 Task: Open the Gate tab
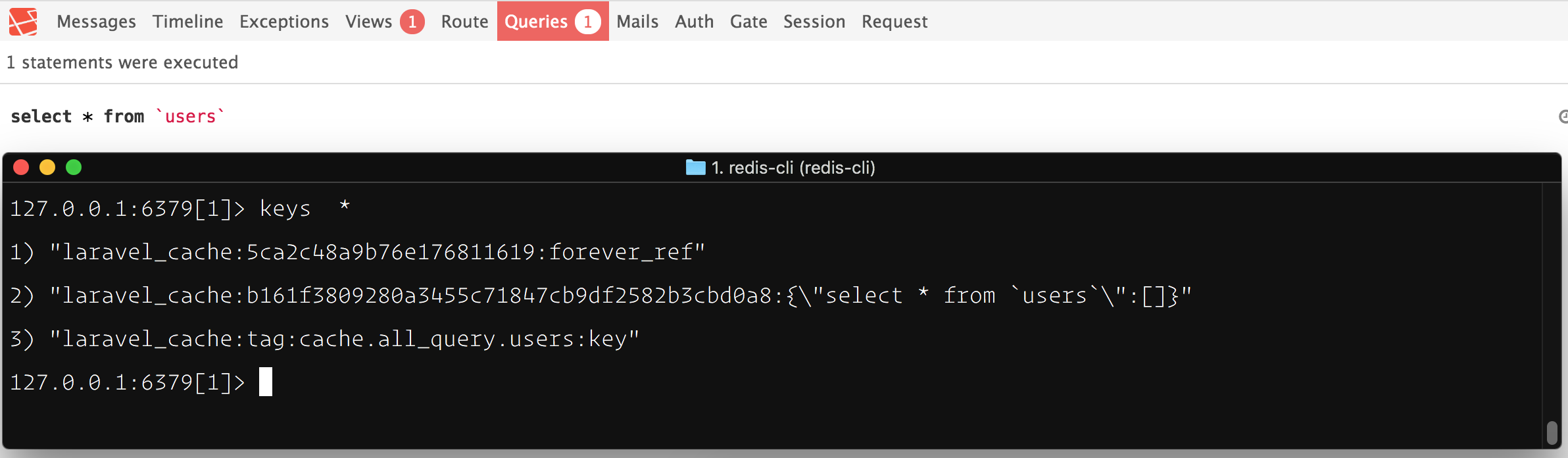(x=748, y=22)
